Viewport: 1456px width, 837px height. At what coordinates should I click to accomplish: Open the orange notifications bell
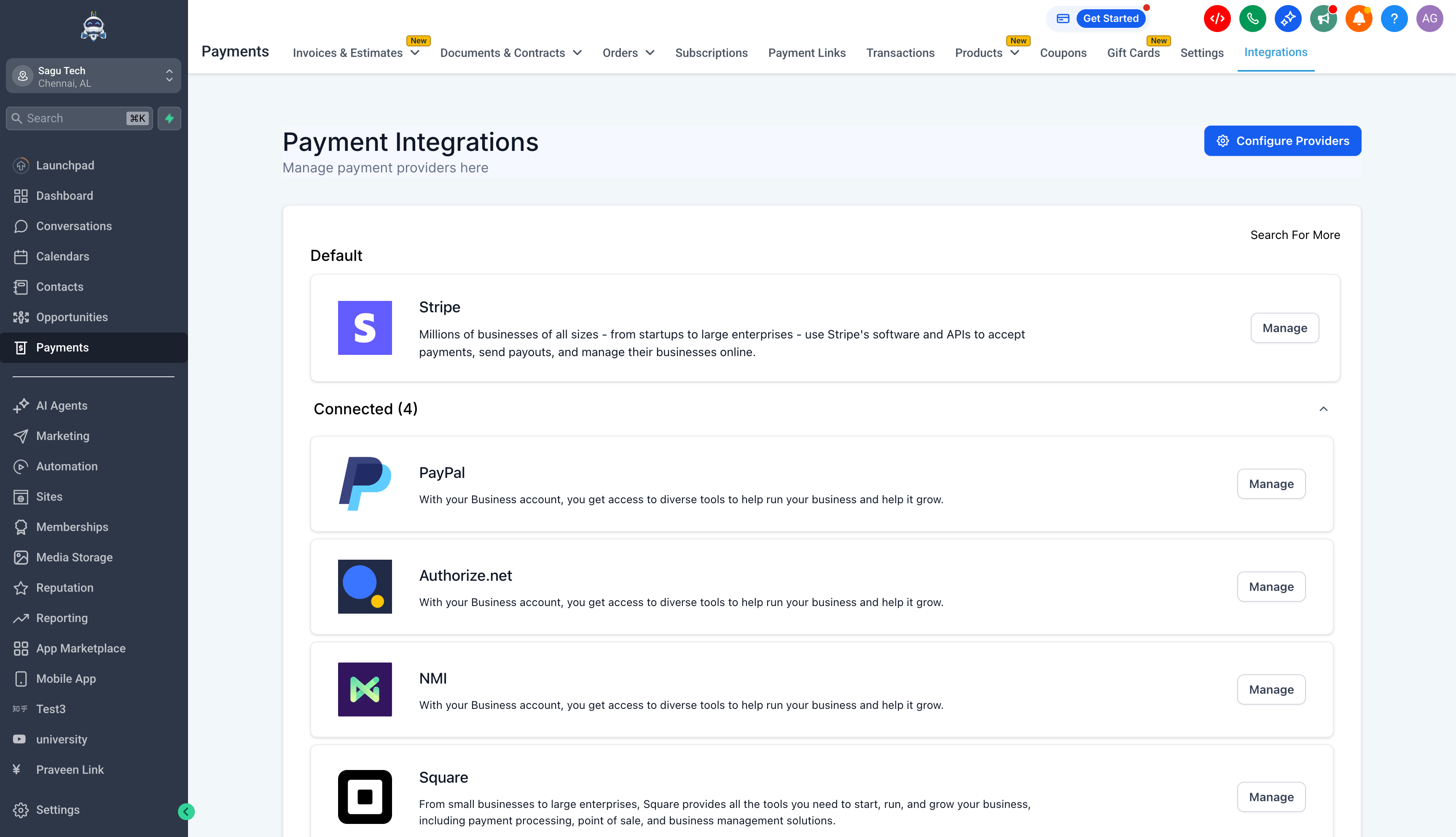tap(1359, 19)
